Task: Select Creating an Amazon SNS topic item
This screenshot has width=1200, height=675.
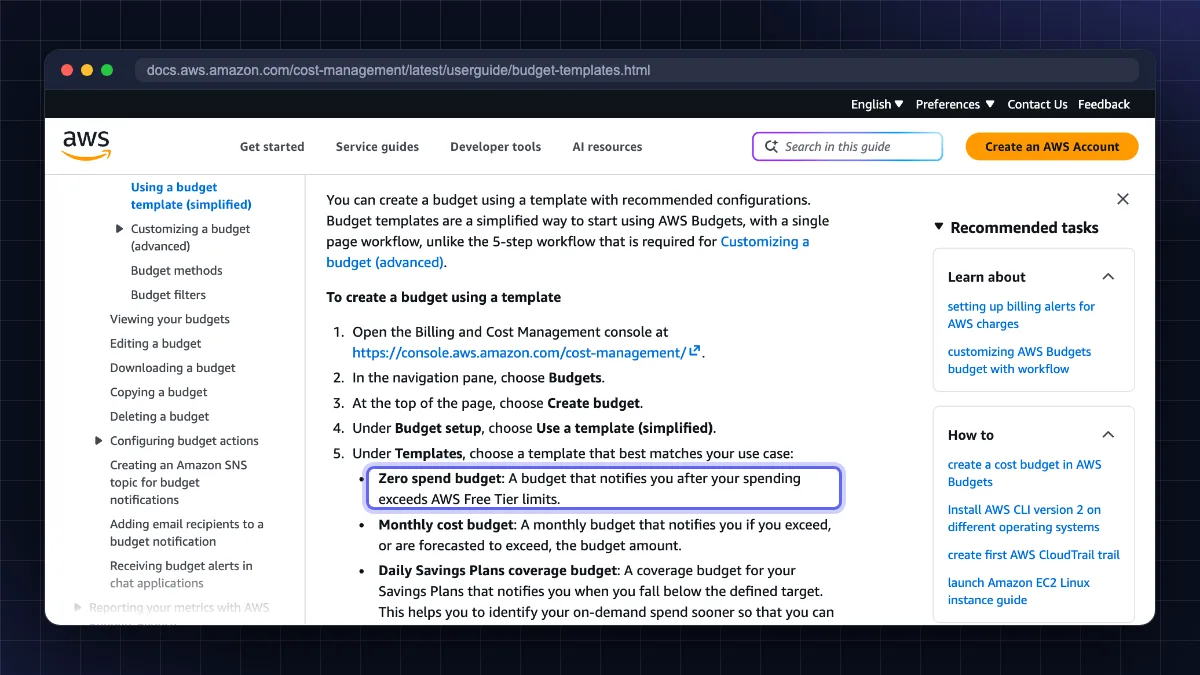Action: coord(178,482)
